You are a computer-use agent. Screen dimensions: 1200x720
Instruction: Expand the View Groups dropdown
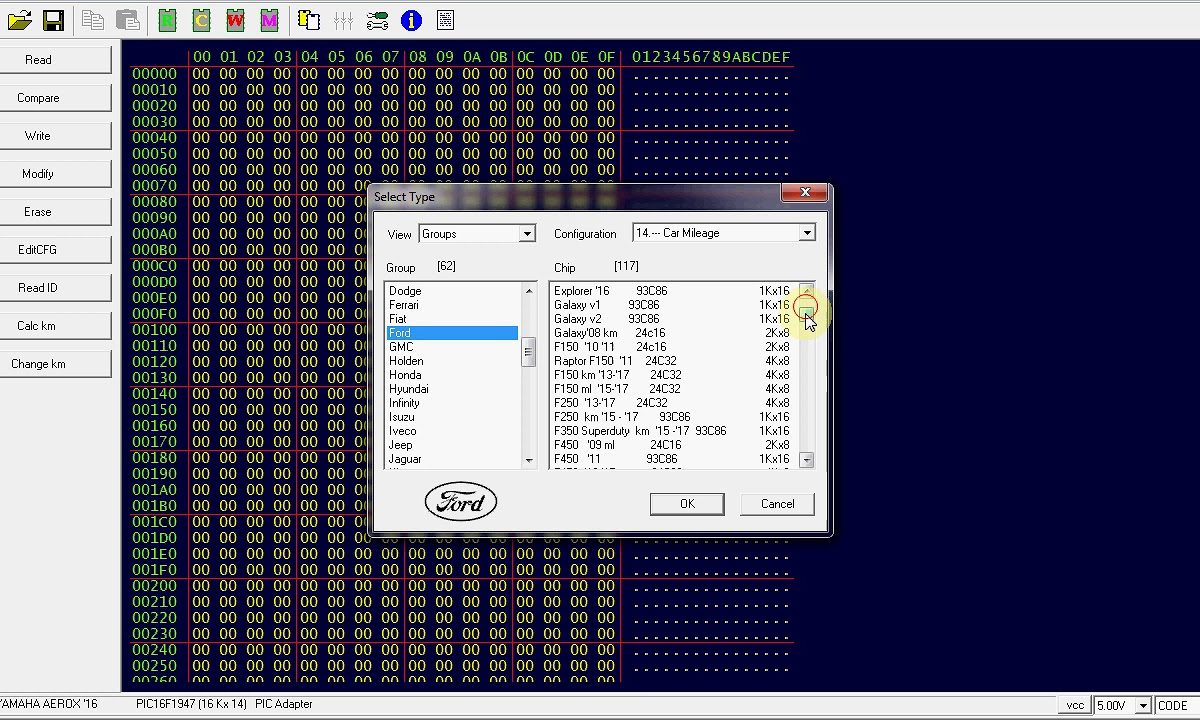pyautogui.click(x=527, y=234)
